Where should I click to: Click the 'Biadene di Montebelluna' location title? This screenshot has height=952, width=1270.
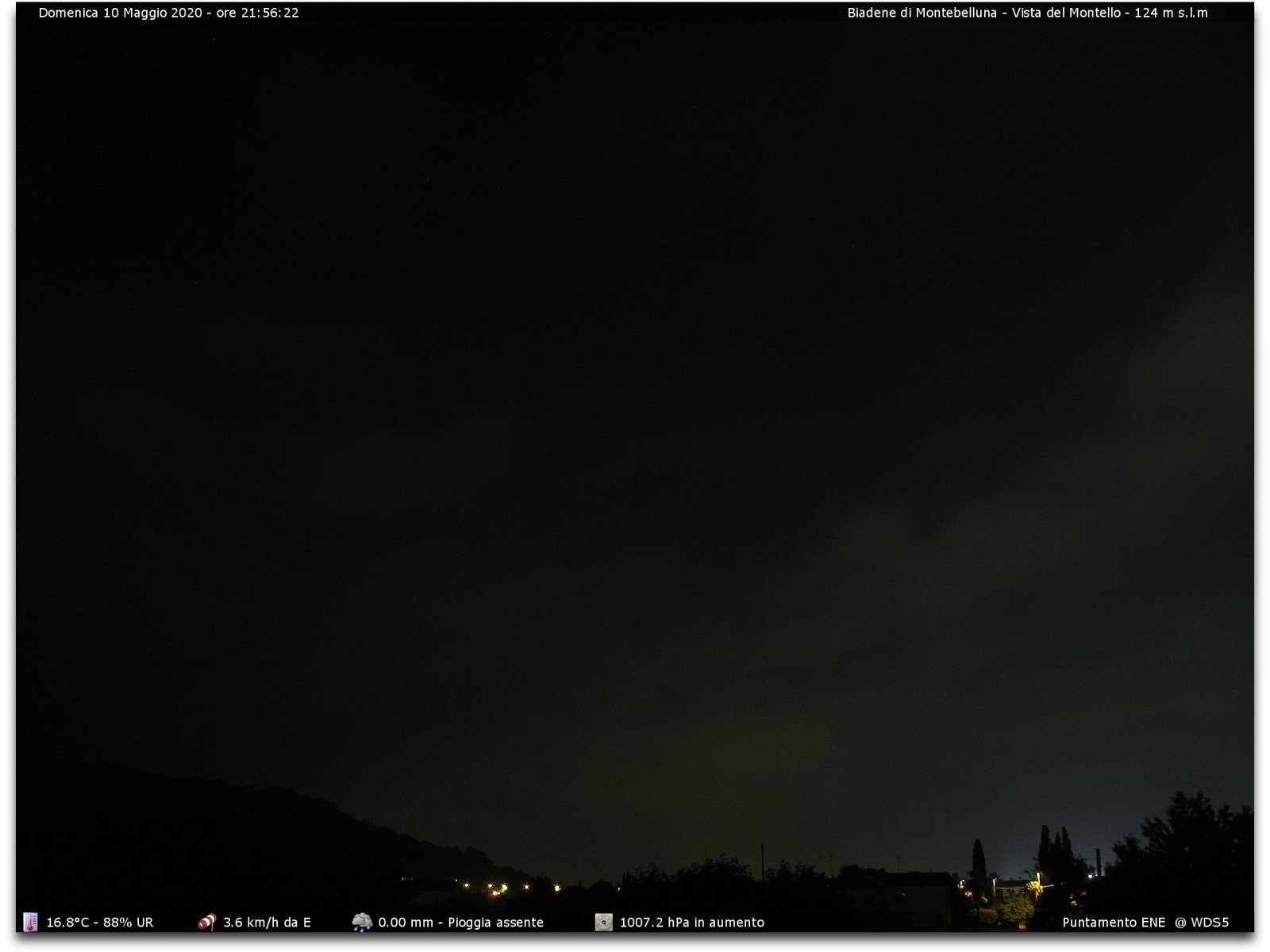coord(922,13)
